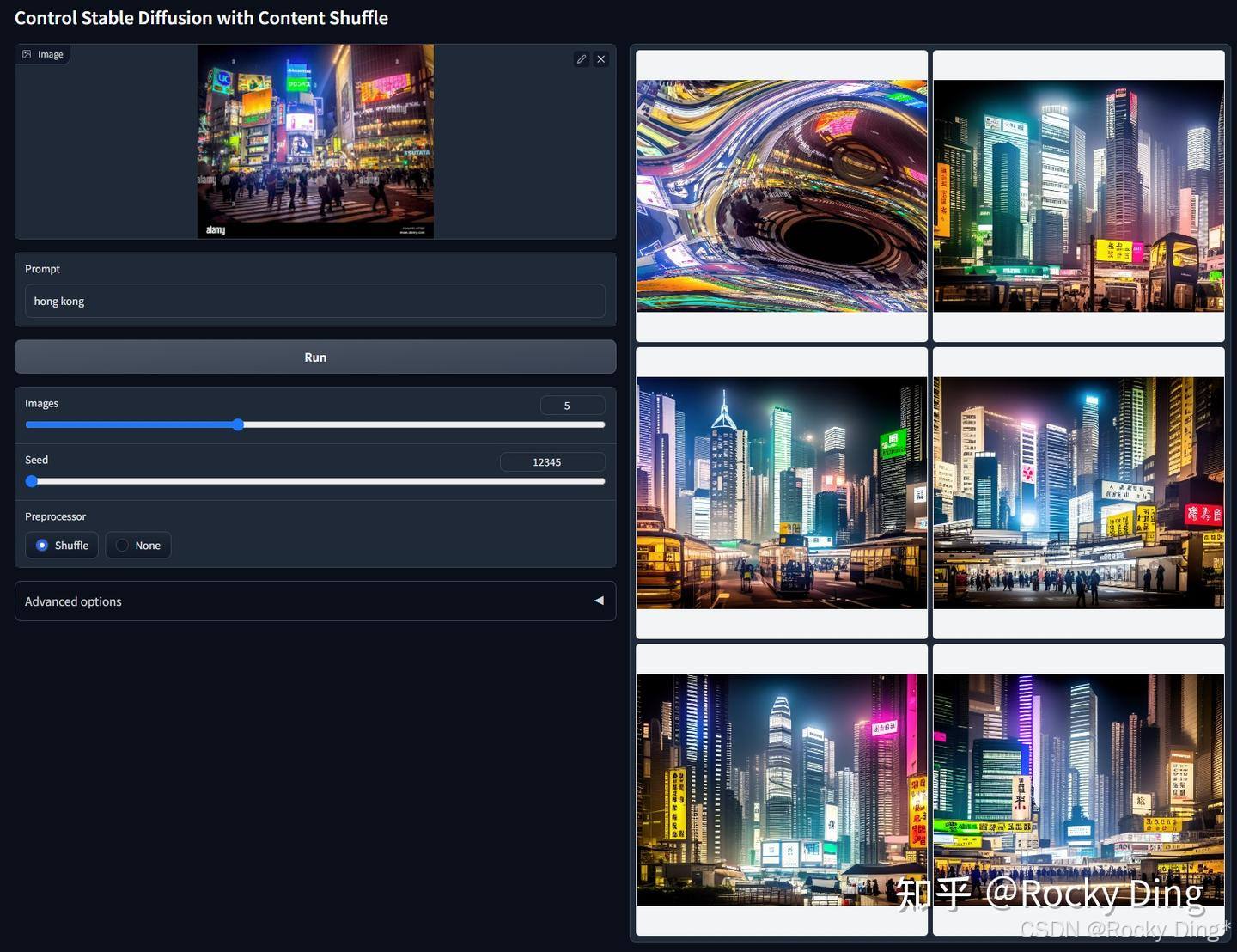The width and height of the screenshot is (1237, 952).
Task: View the bottom-left generated cityscape result
Action: pyautogui.click(x=781, y=789)
